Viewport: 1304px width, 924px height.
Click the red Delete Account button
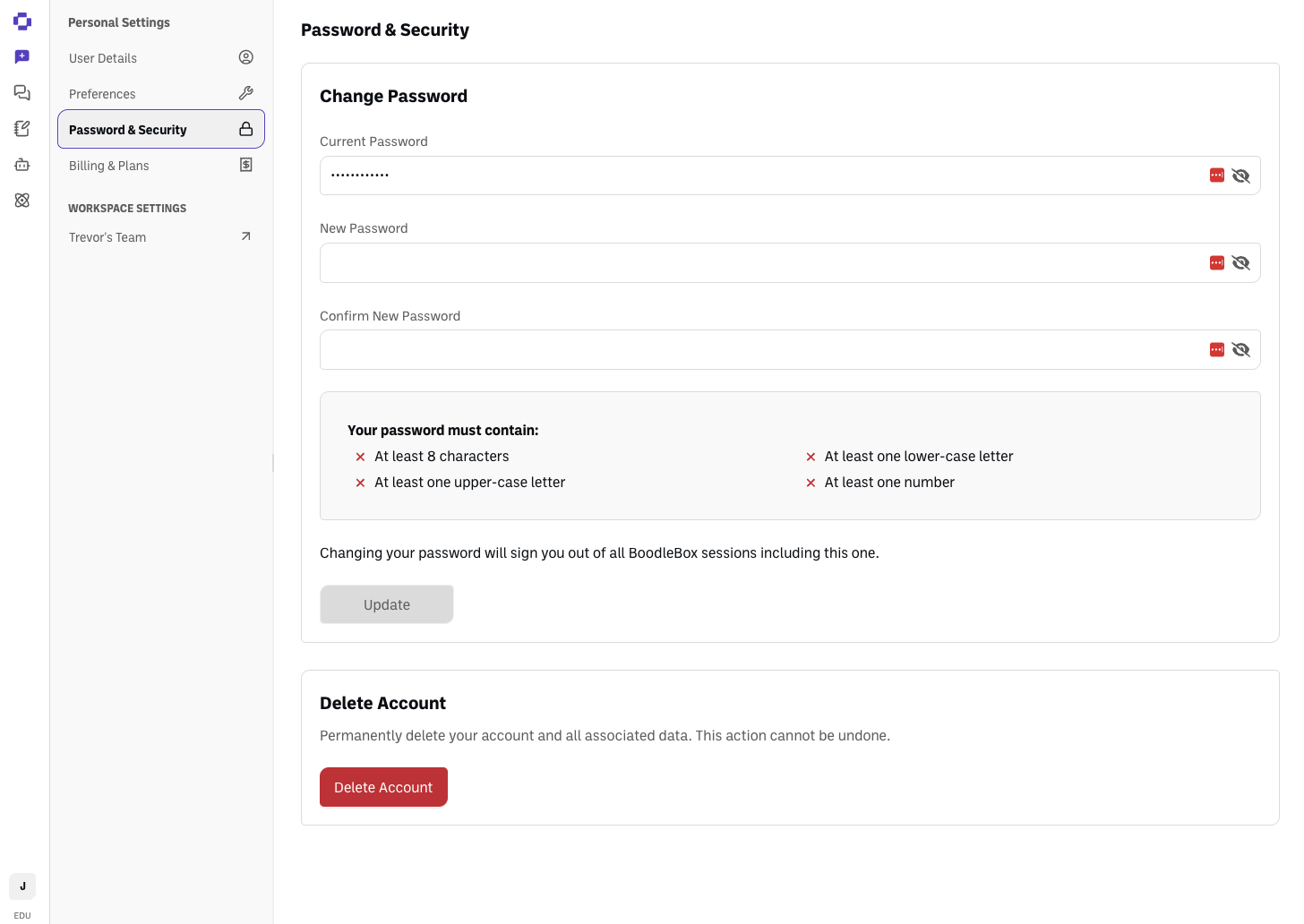click(383, 787)
